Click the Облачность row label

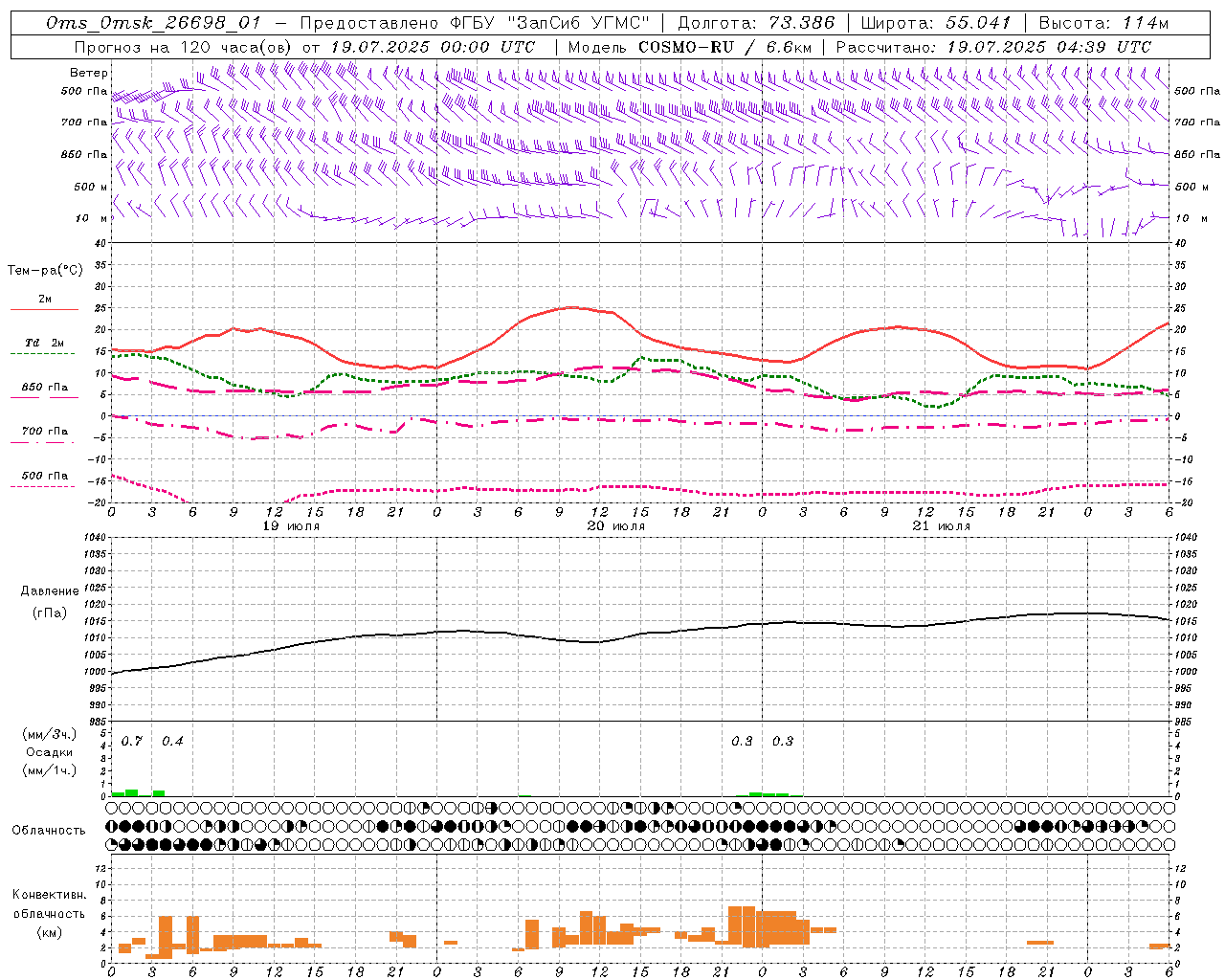click(49, 831)
